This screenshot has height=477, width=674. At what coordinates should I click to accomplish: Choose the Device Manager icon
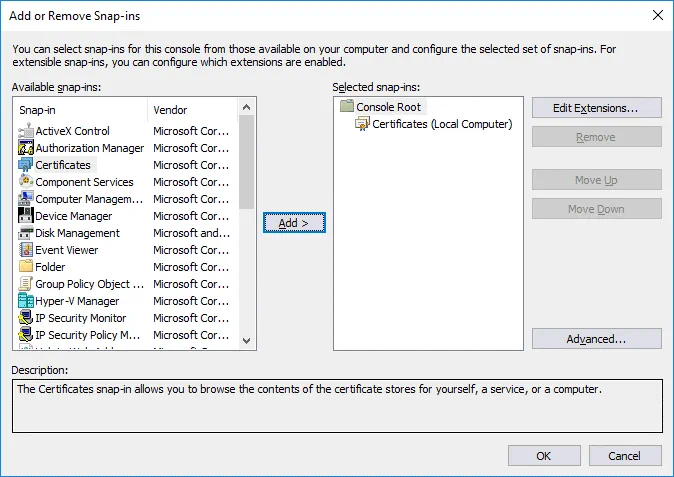(x=26, y=216)
